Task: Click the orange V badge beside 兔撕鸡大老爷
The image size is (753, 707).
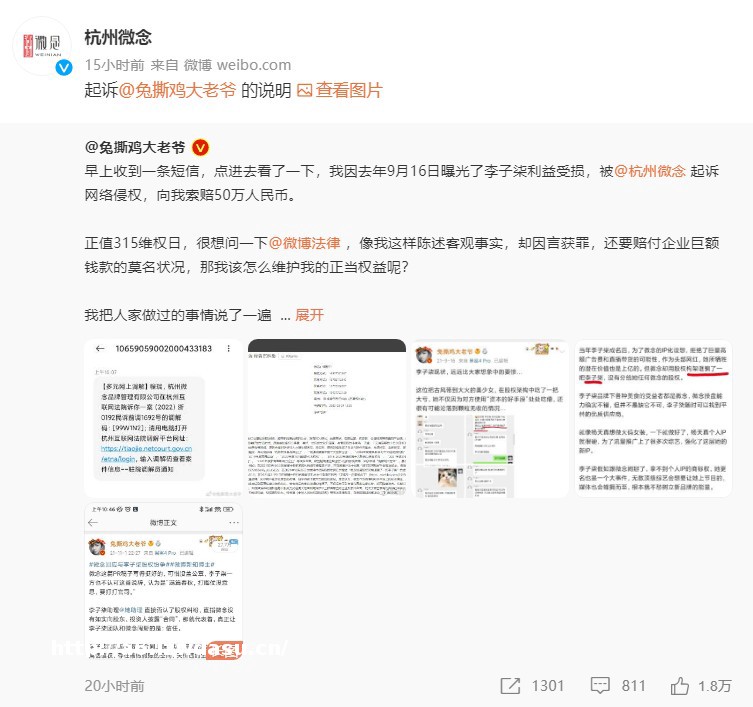Action: [x=200, y=147]
